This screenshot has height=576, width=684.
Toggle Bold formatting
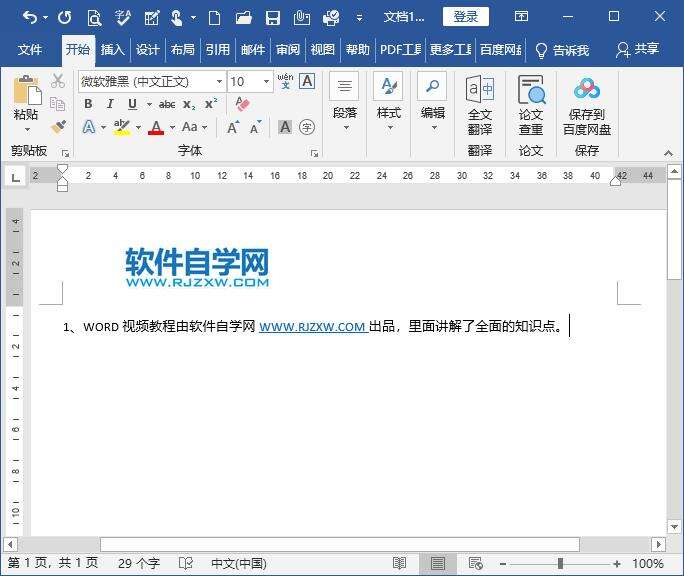pos(88,104)
